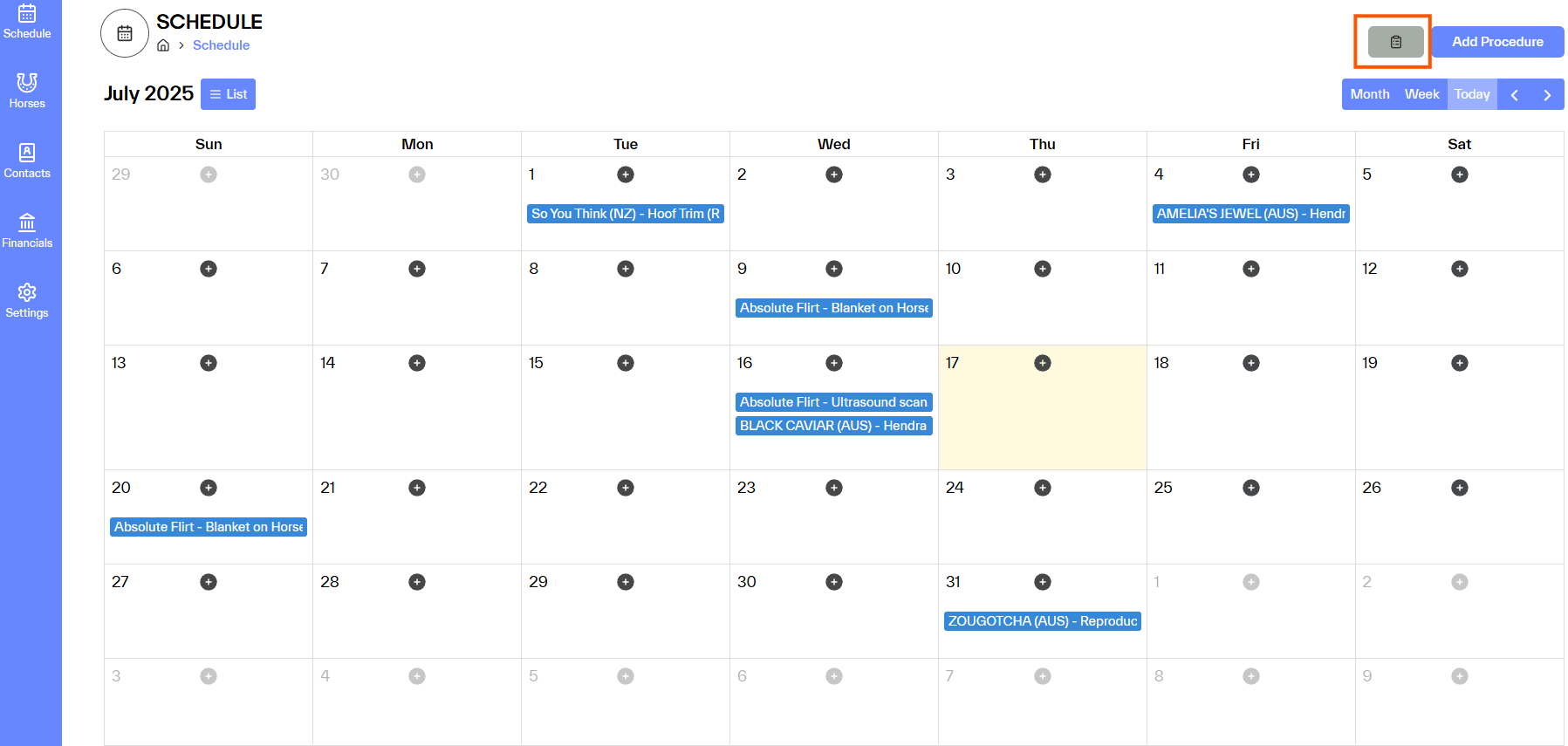Viewport: 1568px width, 746px height.
Task: Click the clipboard icon beside Add Procedure
Action: pyautogui.click(x=1395, y=42)
